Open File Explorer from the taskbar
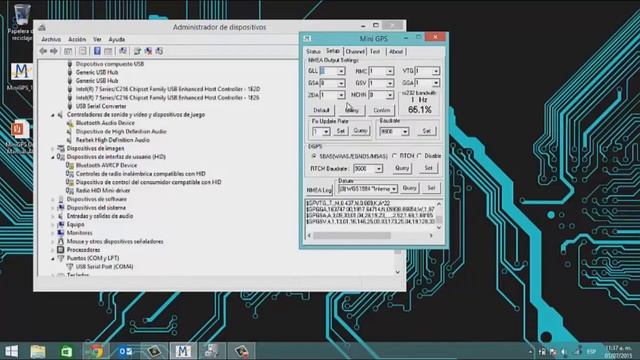 pos(38,351)
